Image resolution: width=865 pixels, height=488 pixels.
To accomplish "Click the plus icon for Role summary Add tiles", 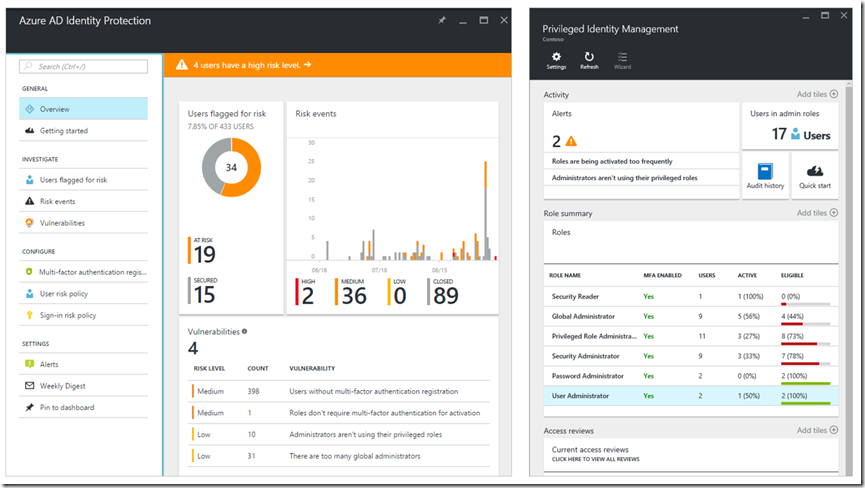I will point(834,213).
